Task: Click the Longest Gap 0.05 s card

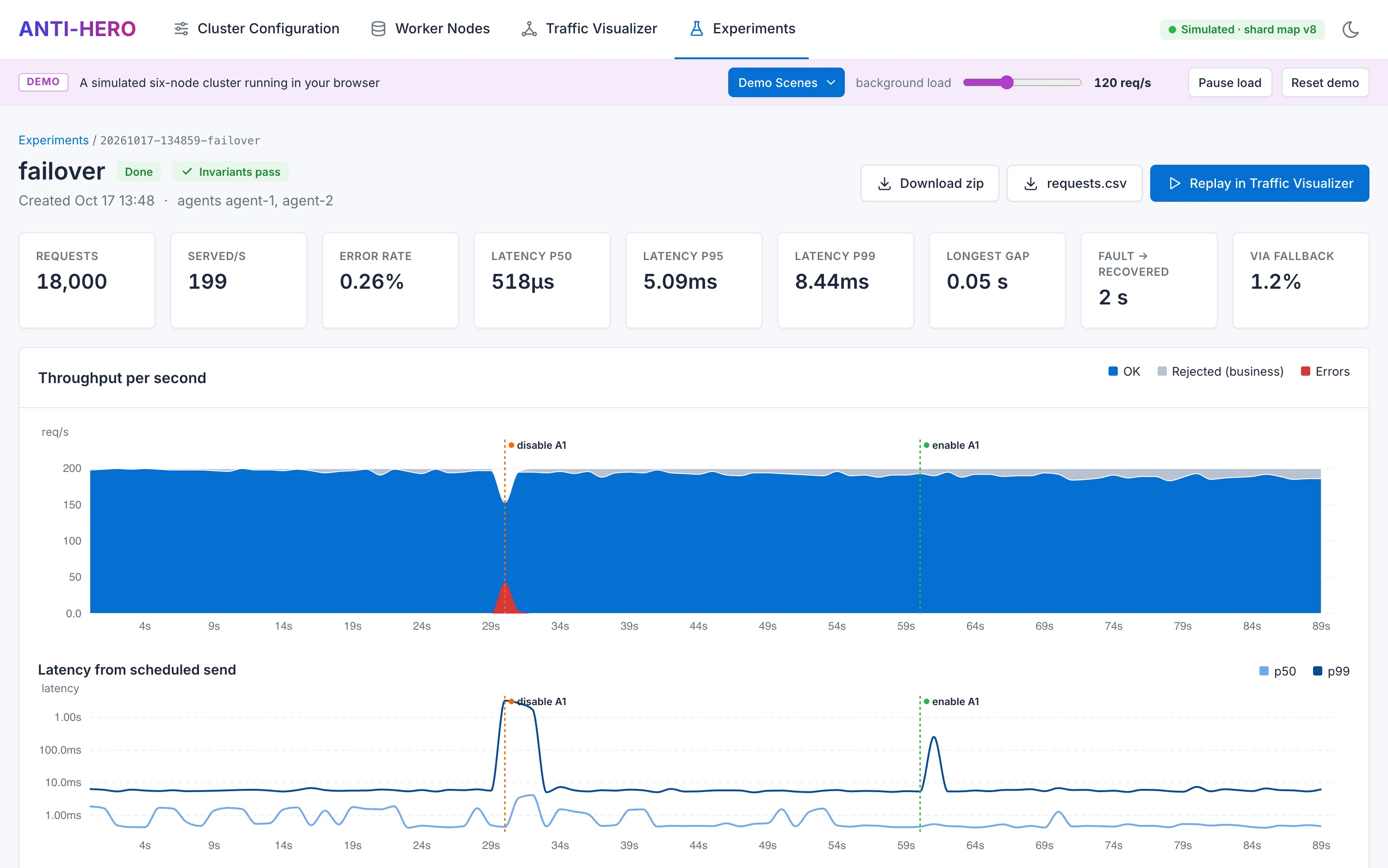Action: (x=997, y=280)
